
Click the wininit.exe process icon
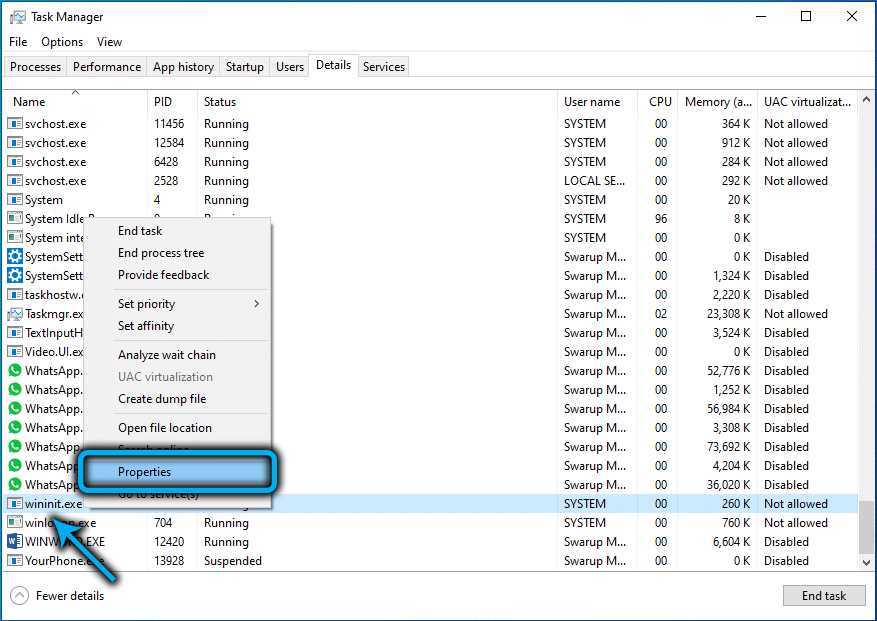(x=15, y=504)
